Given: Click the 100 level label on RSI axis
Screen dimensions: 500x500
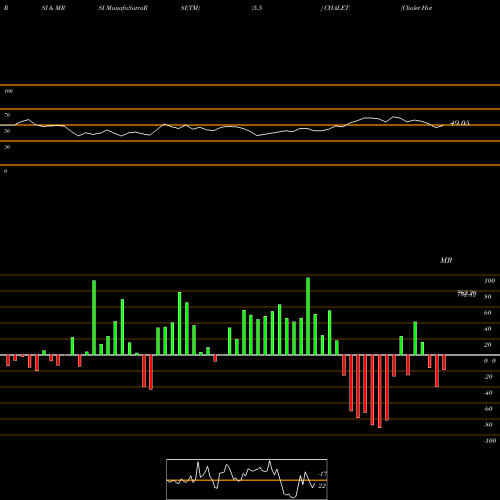Looking at the screenshot, I should click(8, 91).
